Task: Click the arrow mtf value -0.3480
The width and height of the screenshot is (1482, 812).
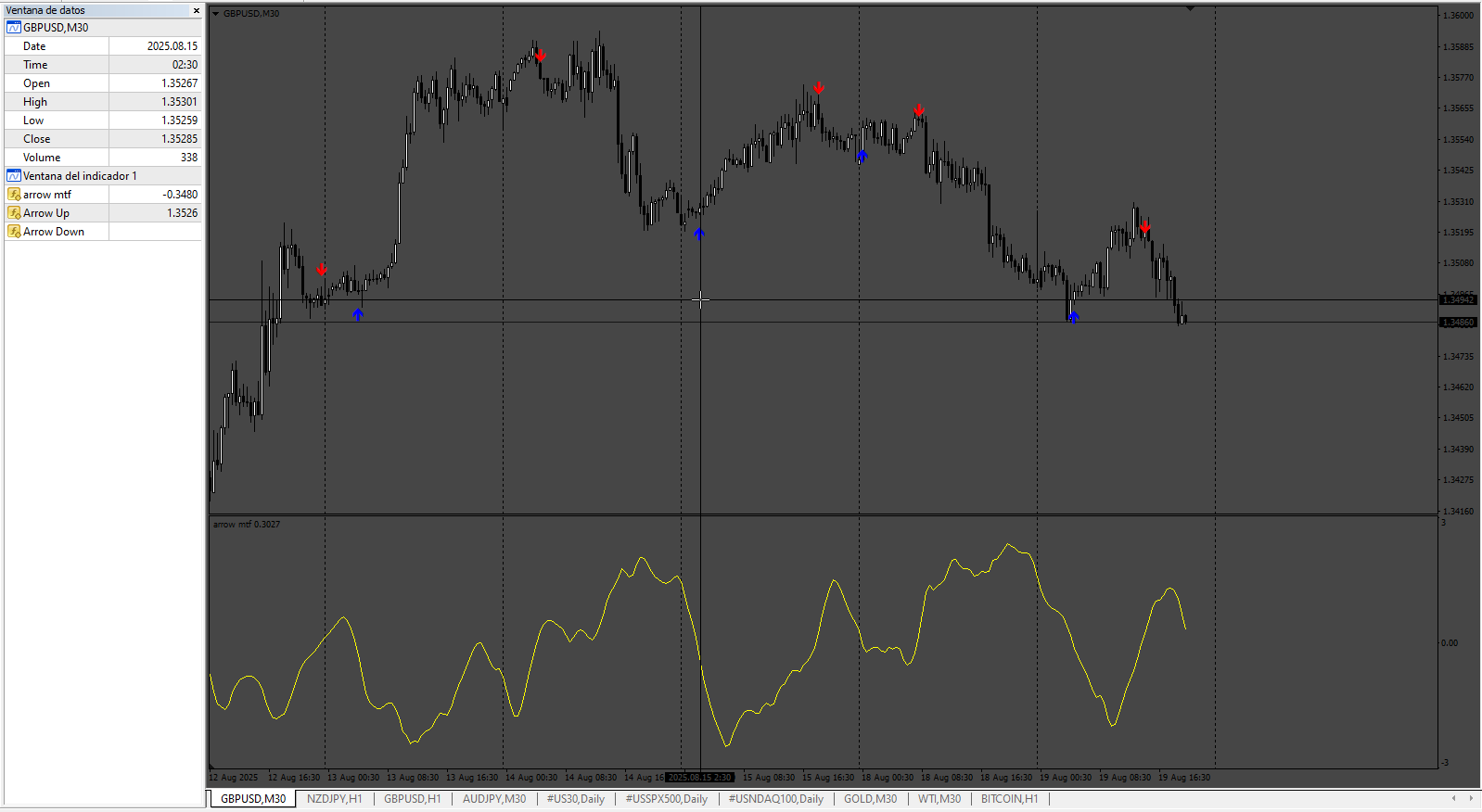Action: 180,195
